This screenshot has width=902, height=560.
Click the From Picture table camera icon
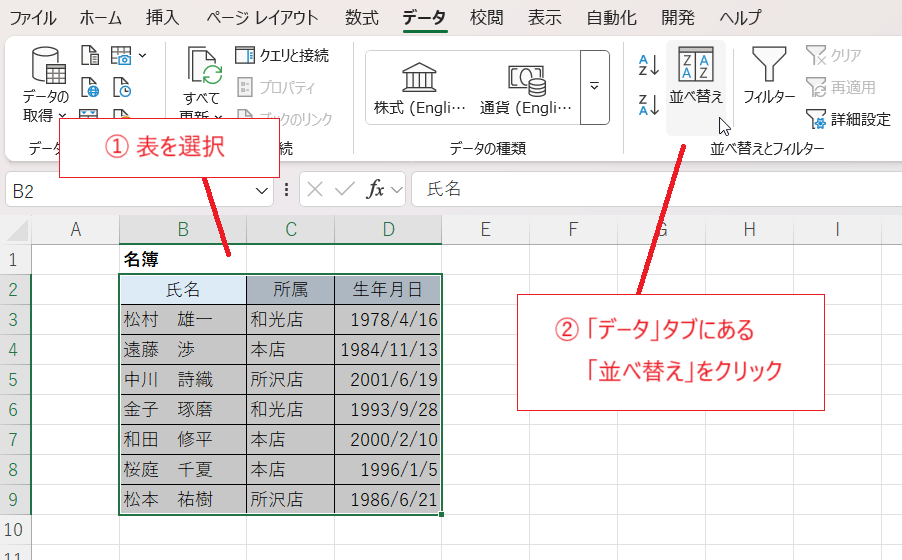pos(121,56)
